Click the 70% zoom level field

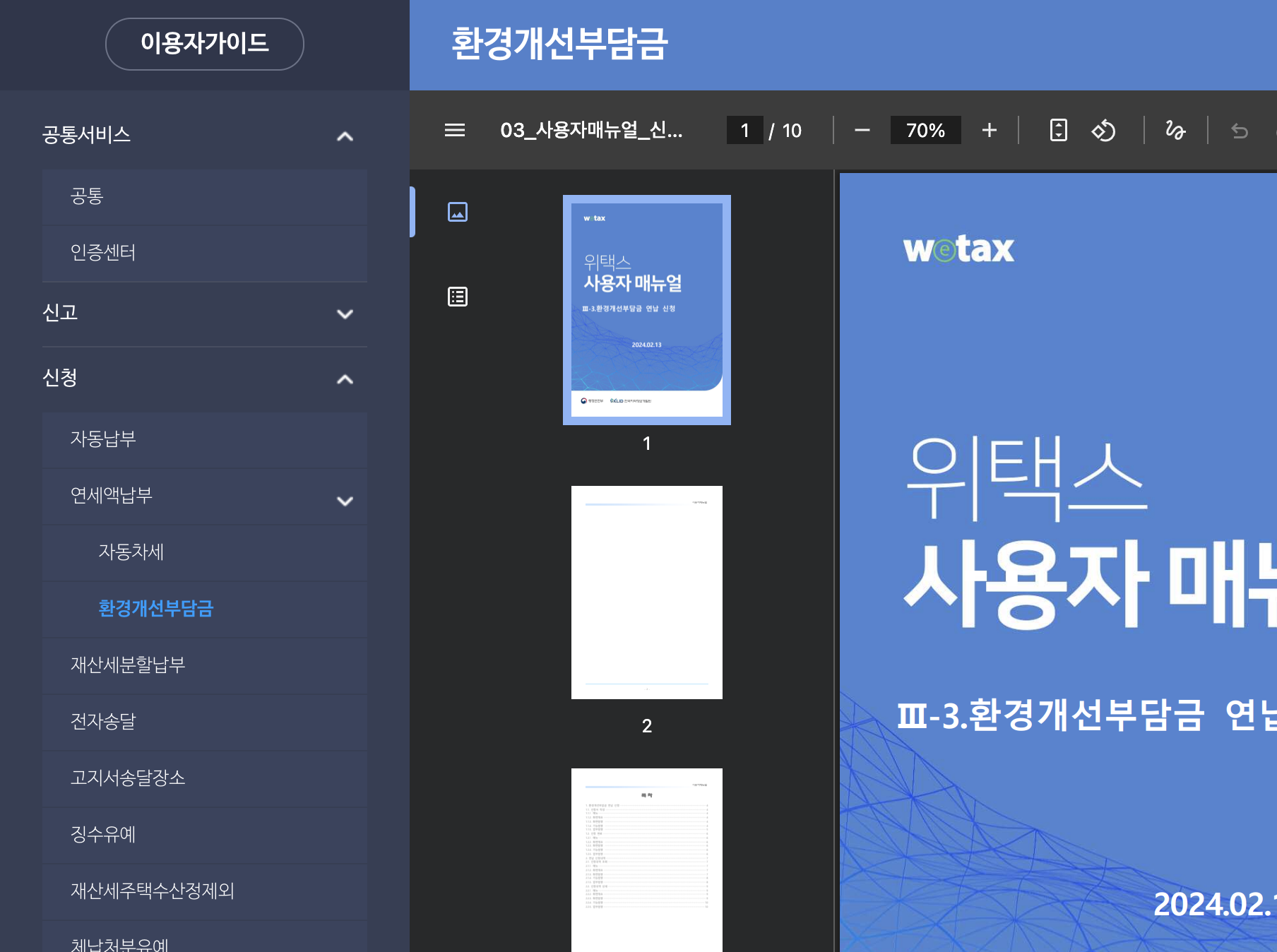(x=925, y=130)
